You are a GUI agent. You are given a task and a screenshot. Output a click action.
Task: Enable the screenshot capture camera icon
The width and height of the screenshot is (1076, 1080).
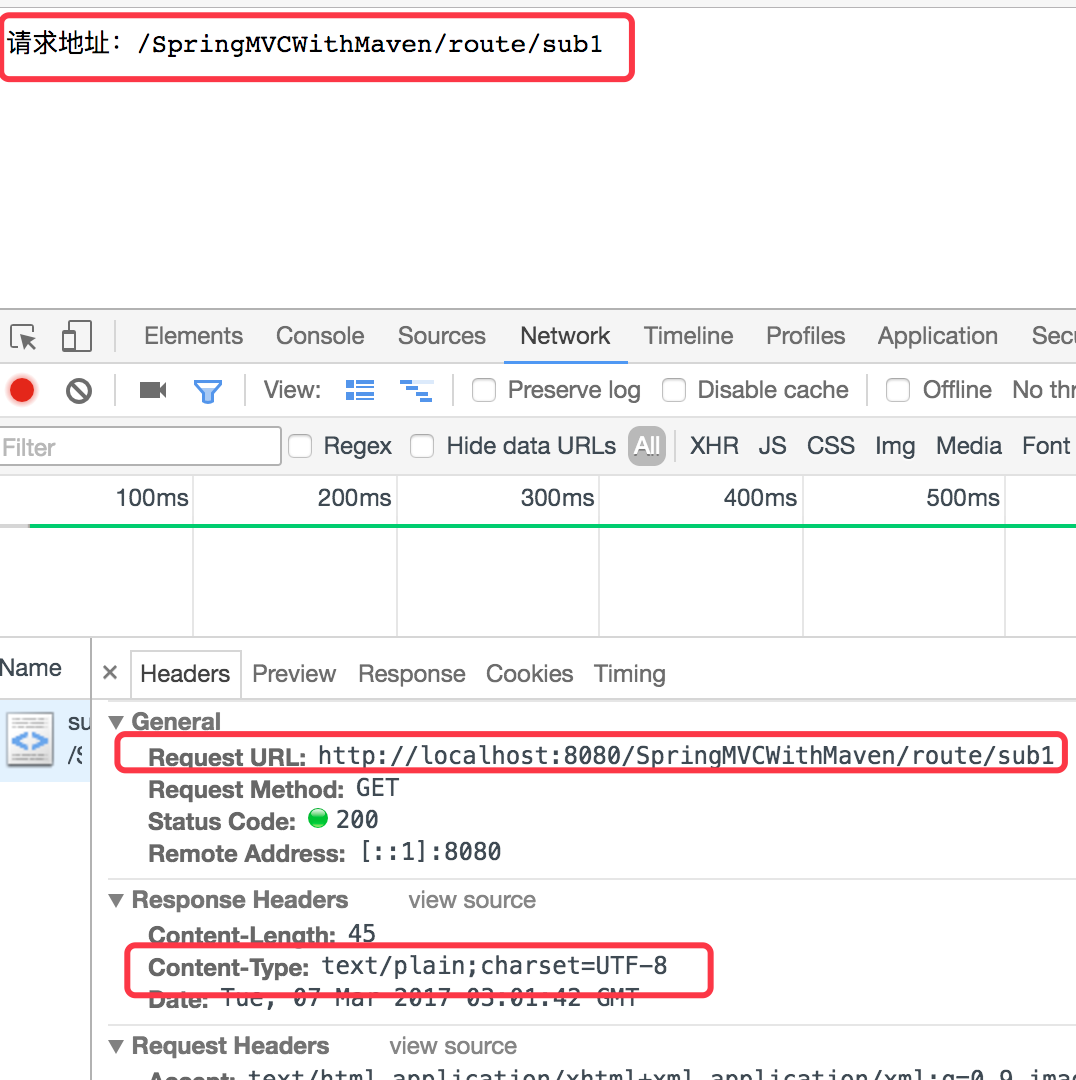(x=152, y=390)
